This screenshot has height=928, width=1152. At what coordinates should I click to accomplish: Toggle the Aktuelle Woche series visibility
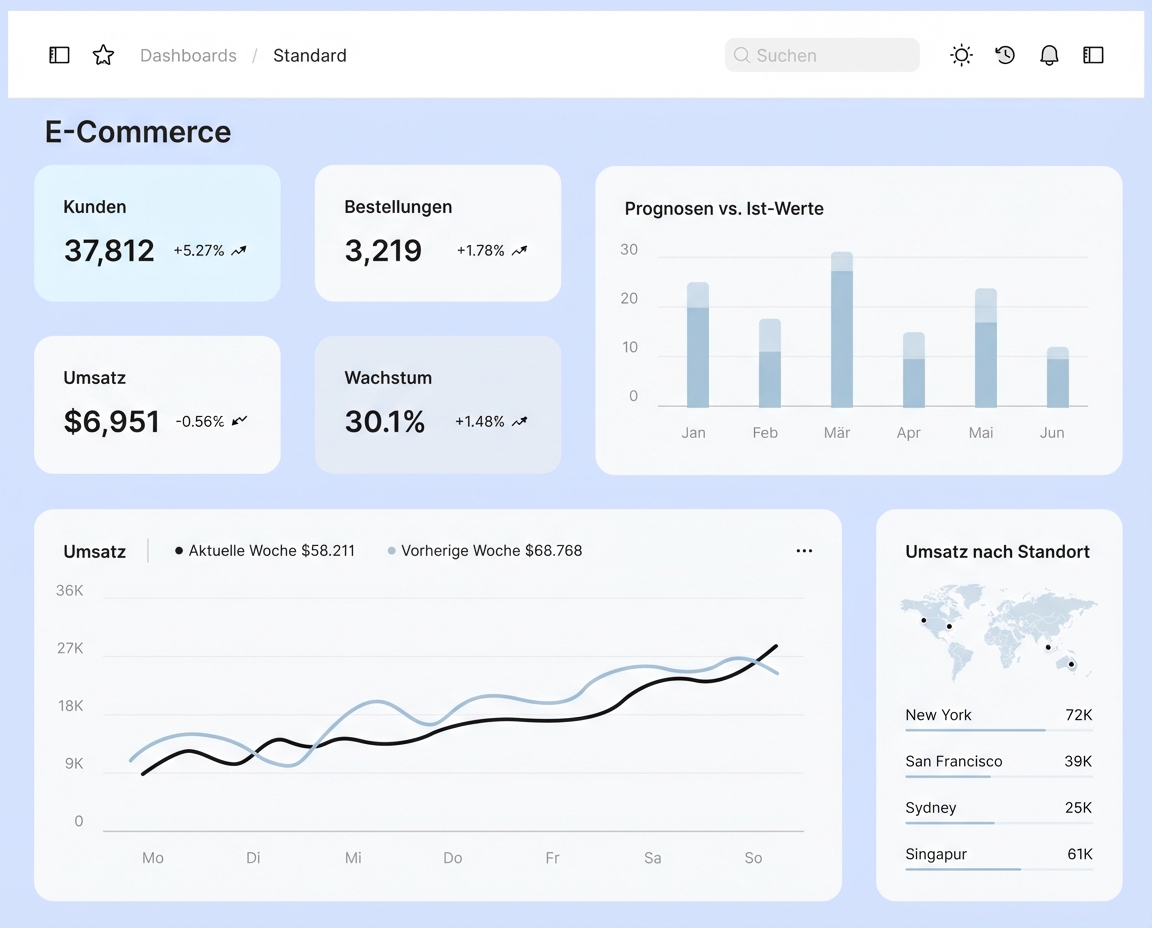click(x=264, y=550)
